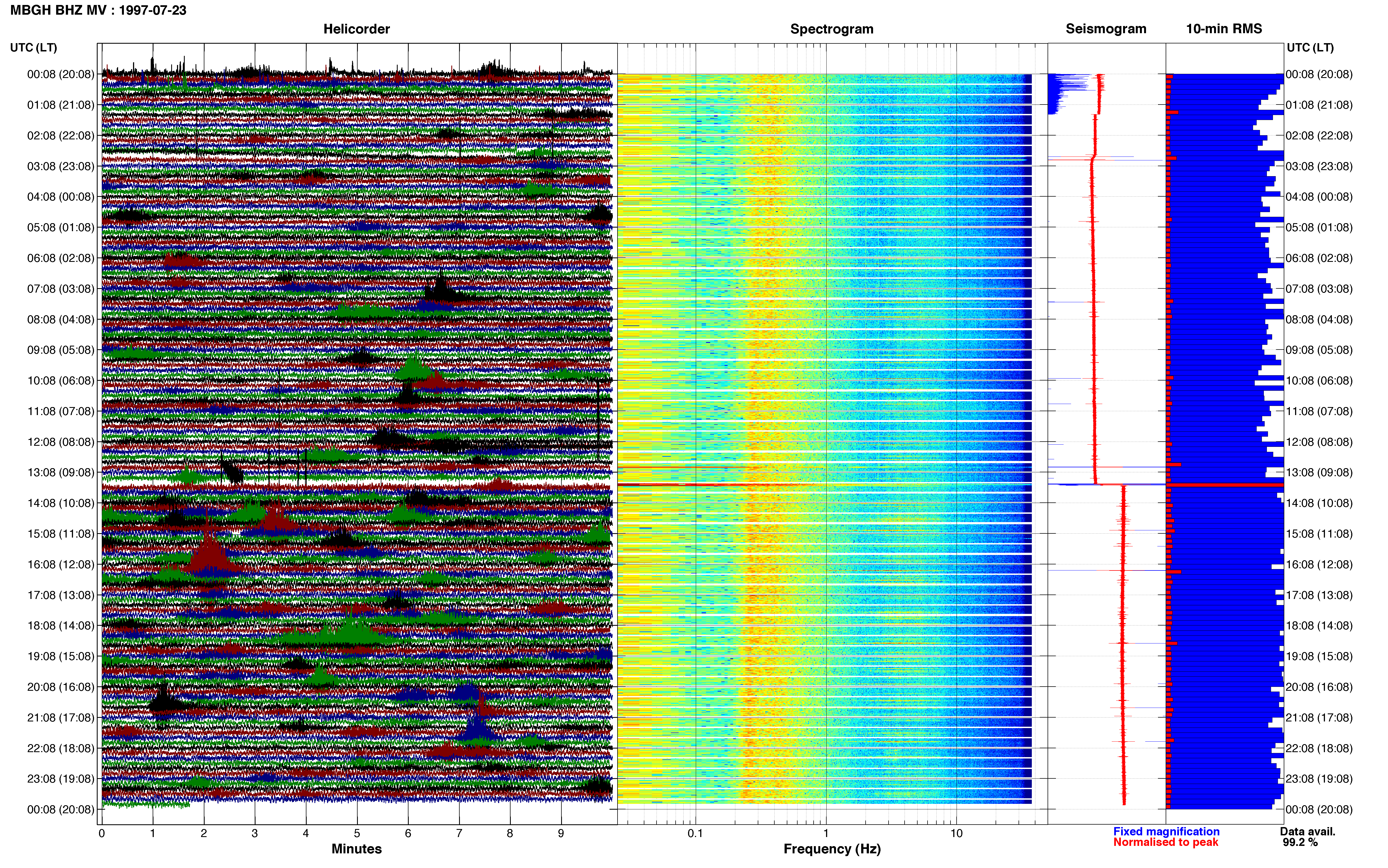Click left time label '21:08 (17:08)'
Screen dimensions: 1388x868
coord(60,718)
